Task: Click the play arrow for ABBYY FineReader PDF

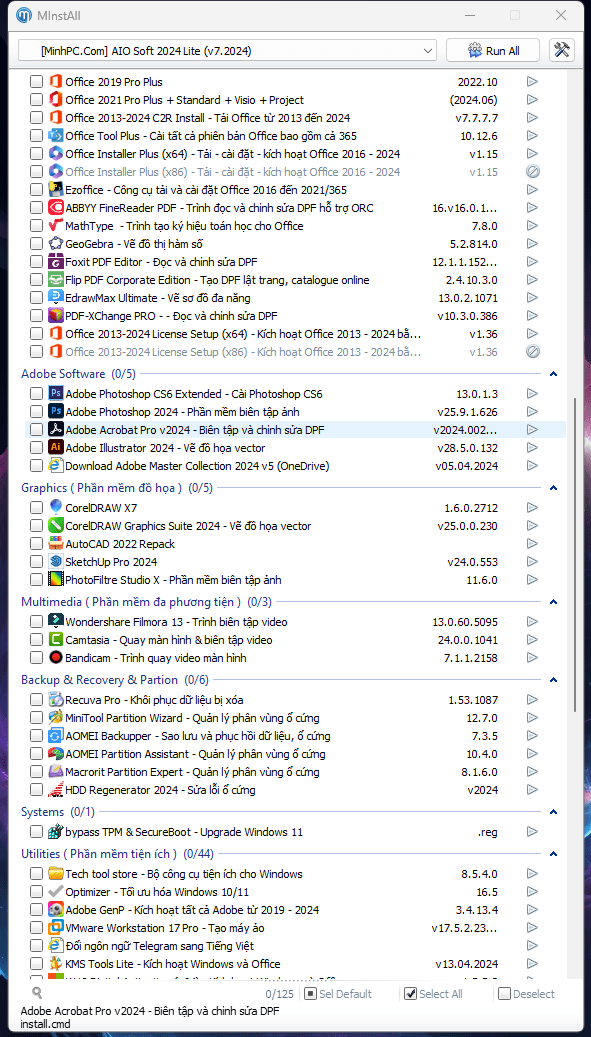Action: (x=532, y=208)
